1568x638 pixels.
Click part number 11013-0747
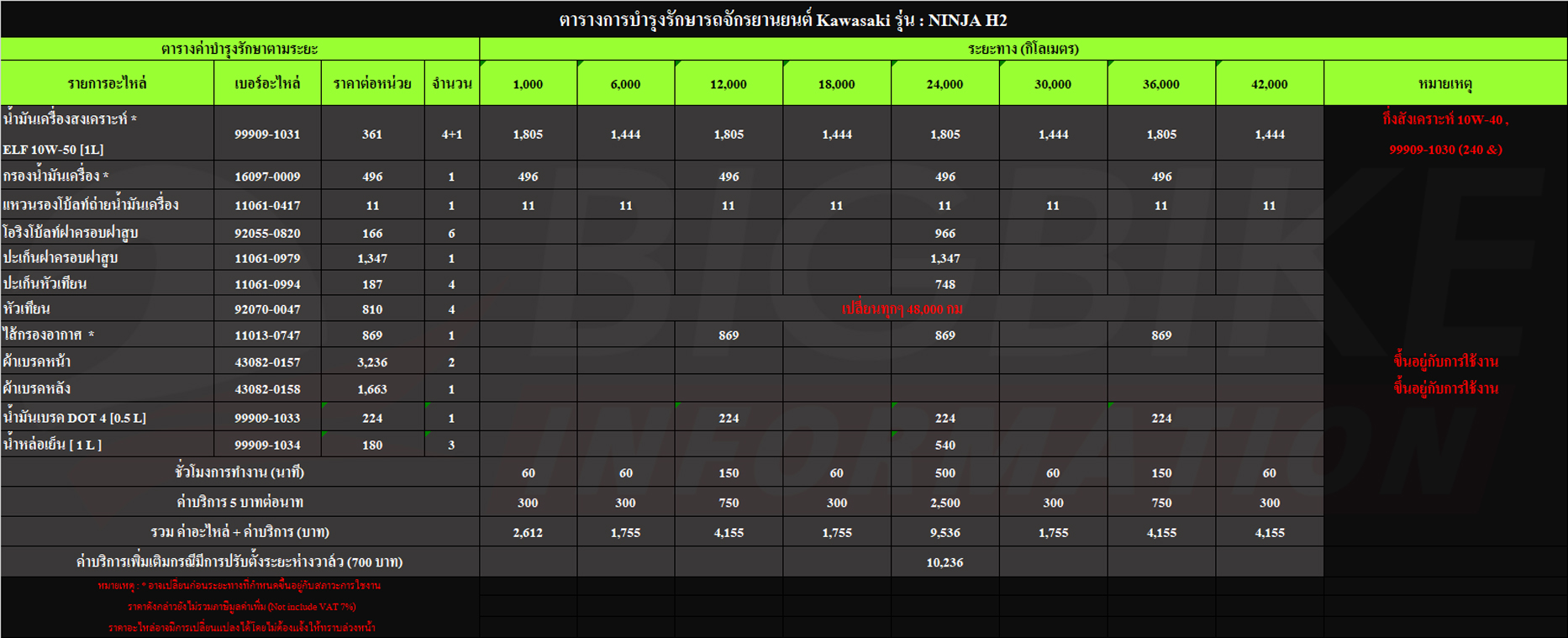[x=267, y=335]
